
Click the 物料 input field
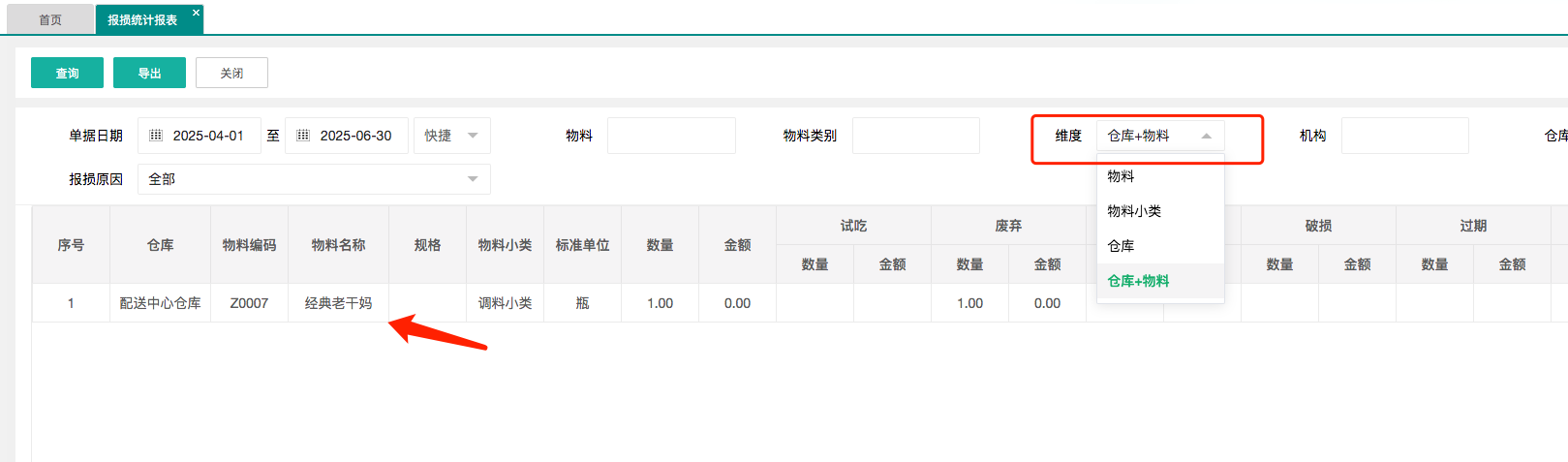click(x=671, y=136)
